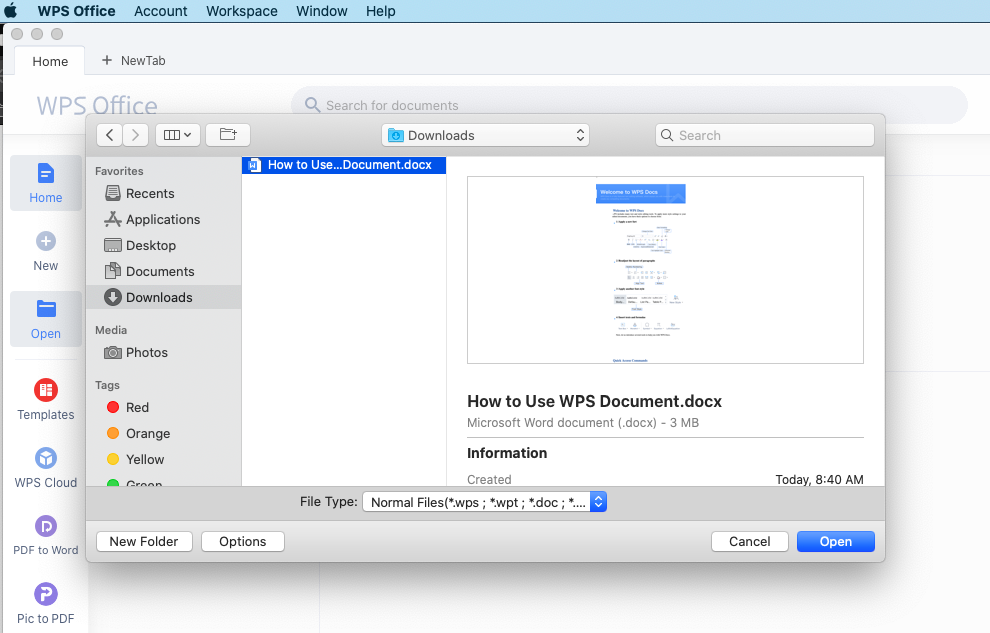This screenshot has height=633, width=990.
Task: Open the Workspace menu
Action: coord(241,11)
